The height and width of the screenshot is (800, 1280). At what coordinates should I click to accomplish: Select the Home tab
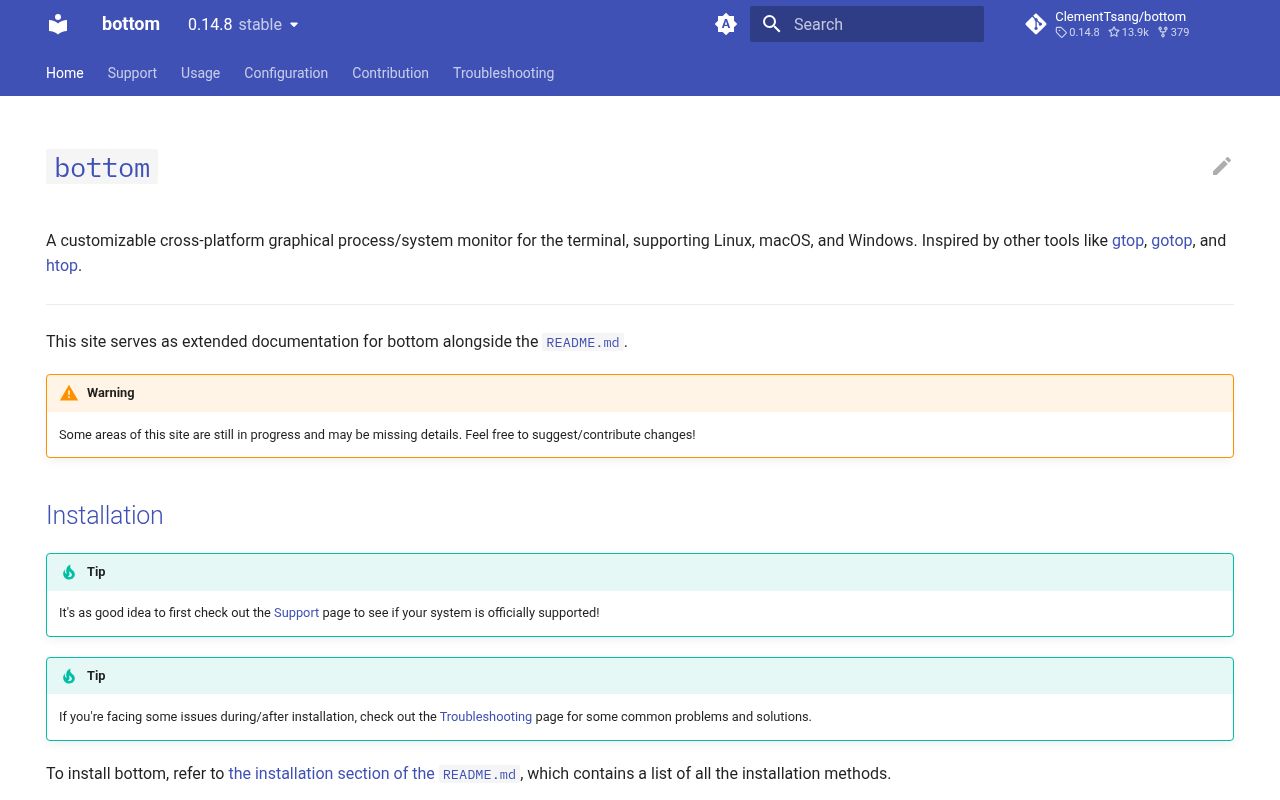[x=65, y=73]
